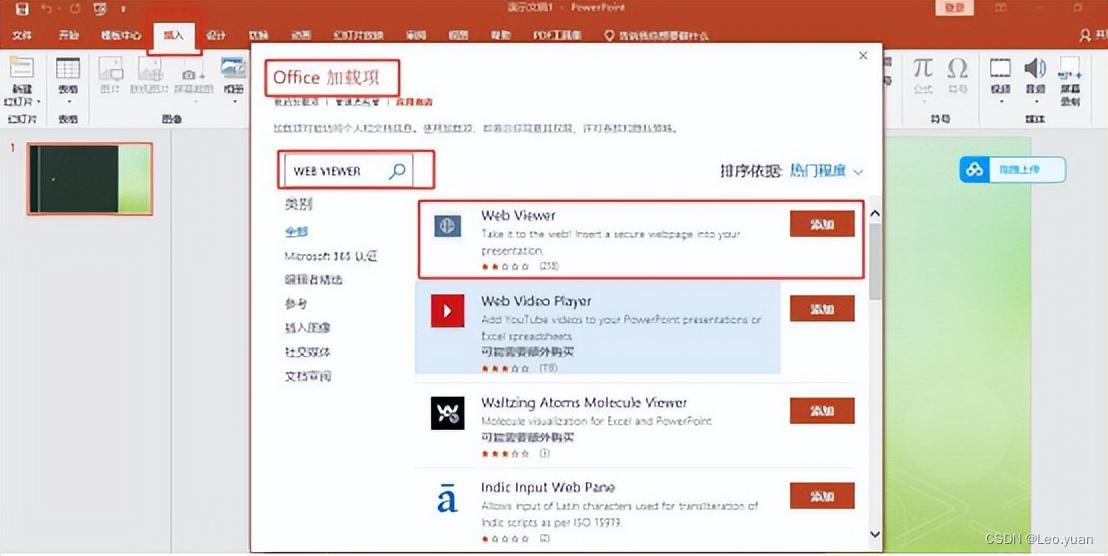1108x556 pixels.
Task: Click the "Web Video Player" title text
Action: (x=536, y=301)
